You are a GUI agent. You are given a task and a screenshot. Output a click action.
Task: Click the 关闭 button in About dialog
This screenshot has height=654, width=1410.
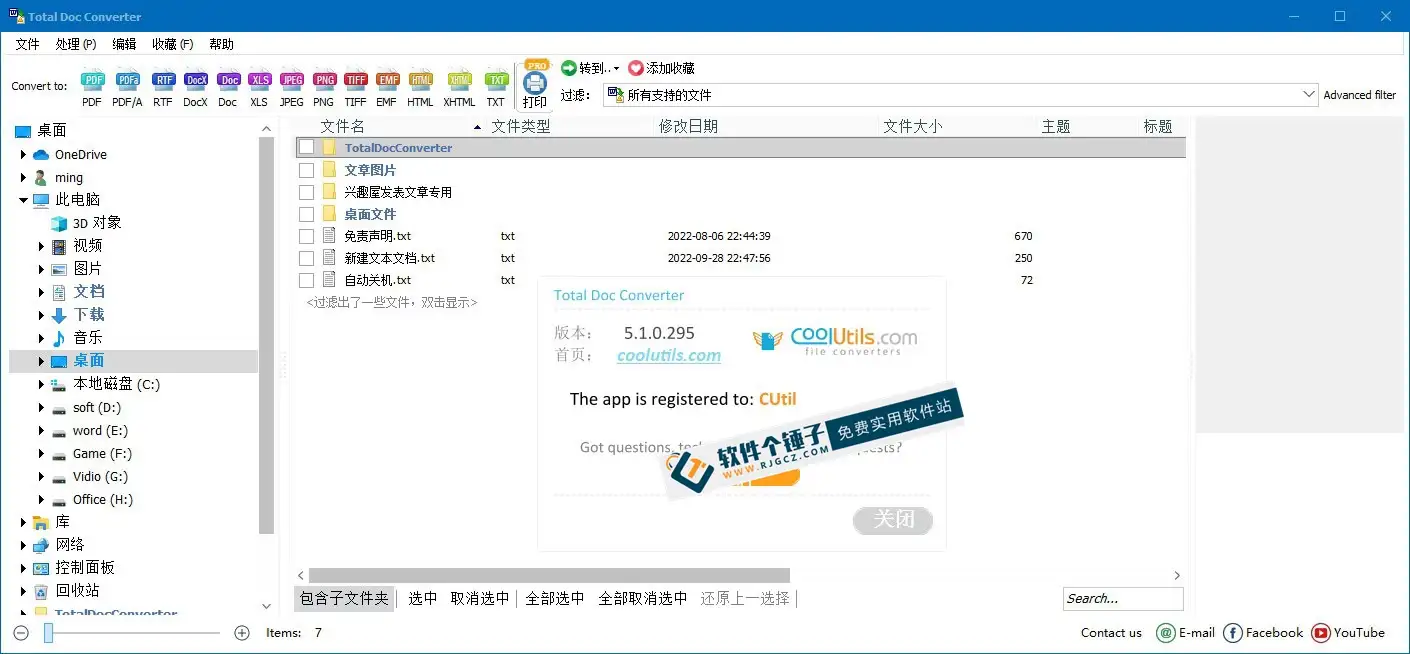pos(893,520)
